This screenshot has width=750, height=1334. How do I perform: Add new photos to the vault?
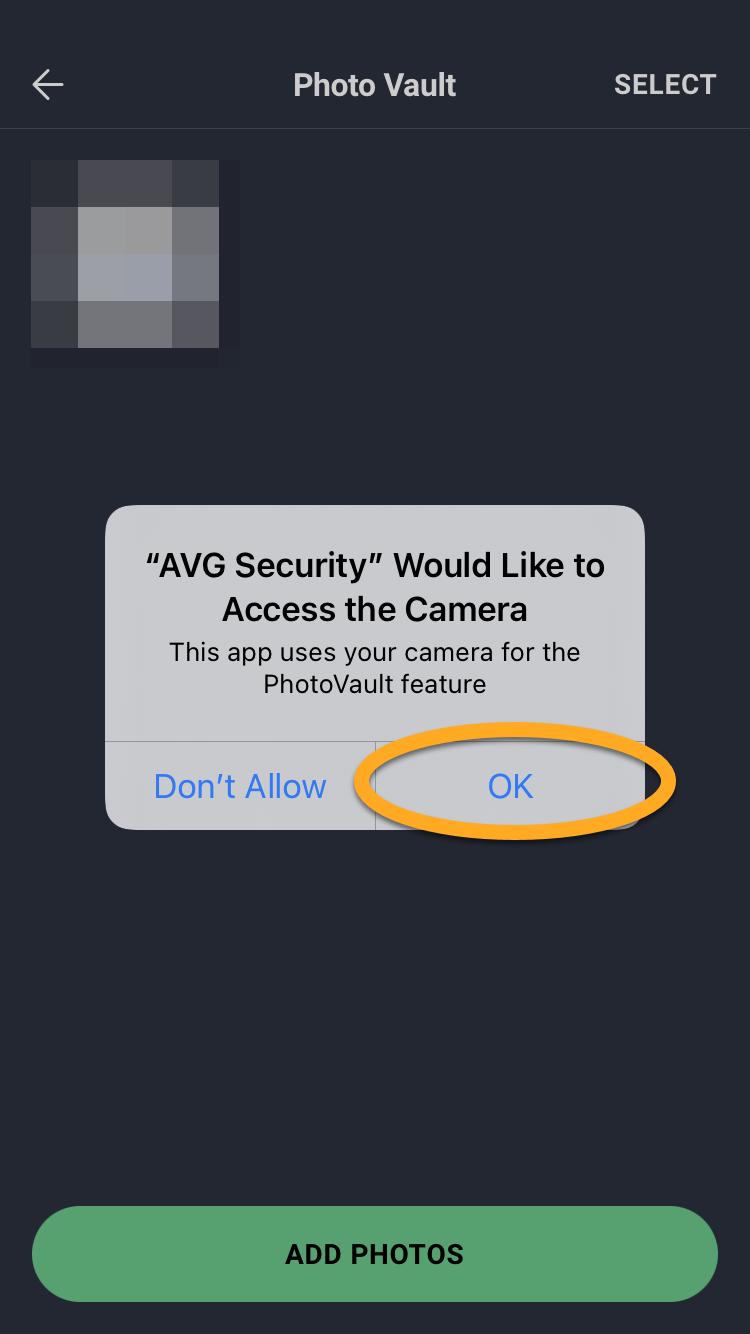(x=375, y=1254)
